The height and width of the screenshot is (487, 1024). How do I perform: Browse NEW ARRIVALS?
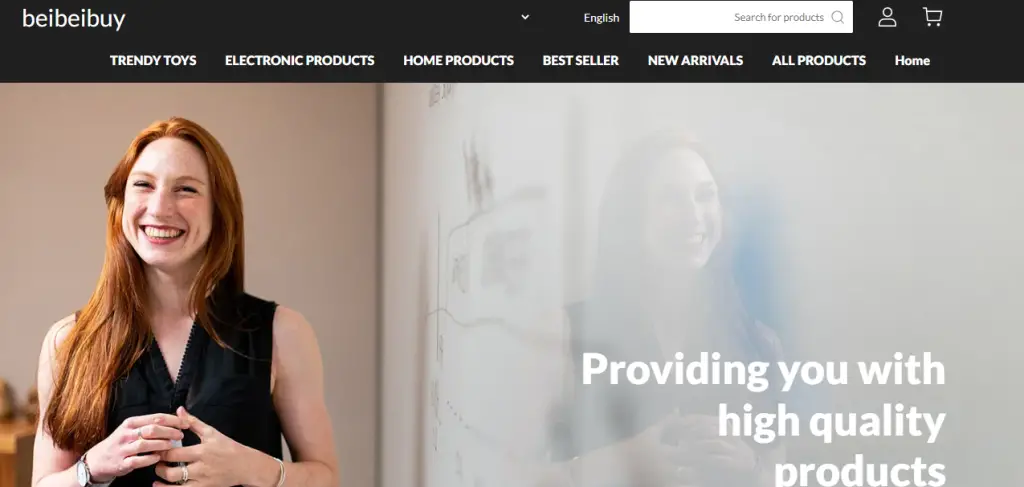pyautogui.click(x=696, y=61)
